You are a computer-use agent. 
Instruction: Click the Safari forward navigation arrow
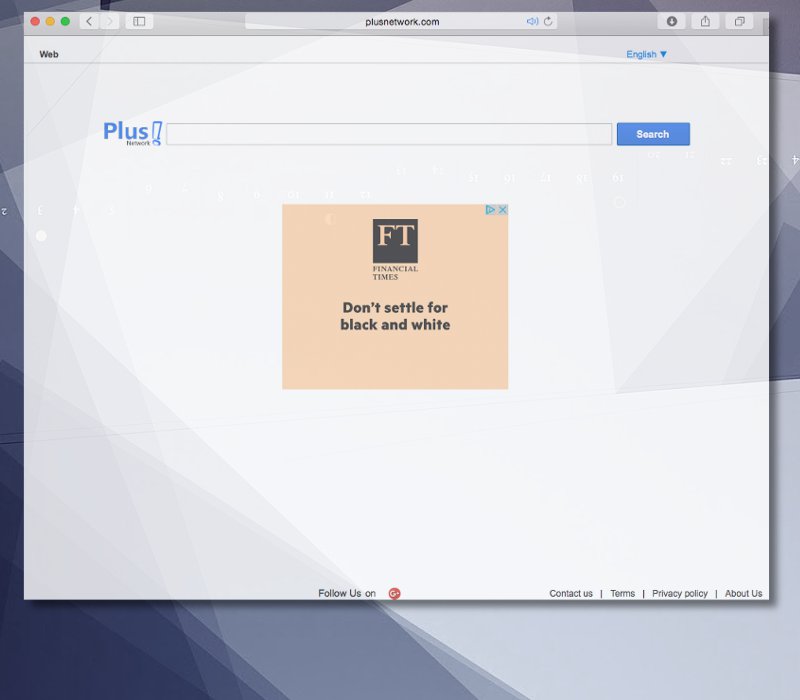point(110,21)
